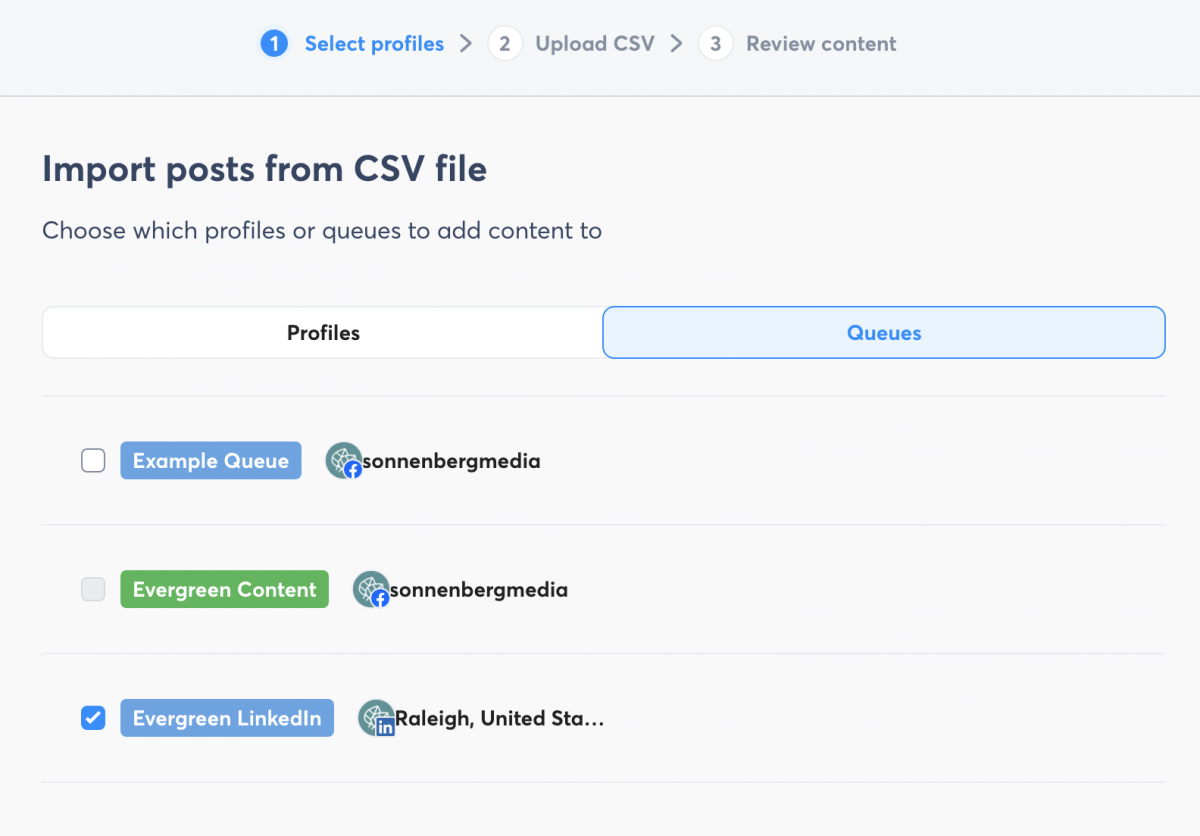
Task: Click the LinkedIn icon on the Raleigh profile
Action: (385, 727)
